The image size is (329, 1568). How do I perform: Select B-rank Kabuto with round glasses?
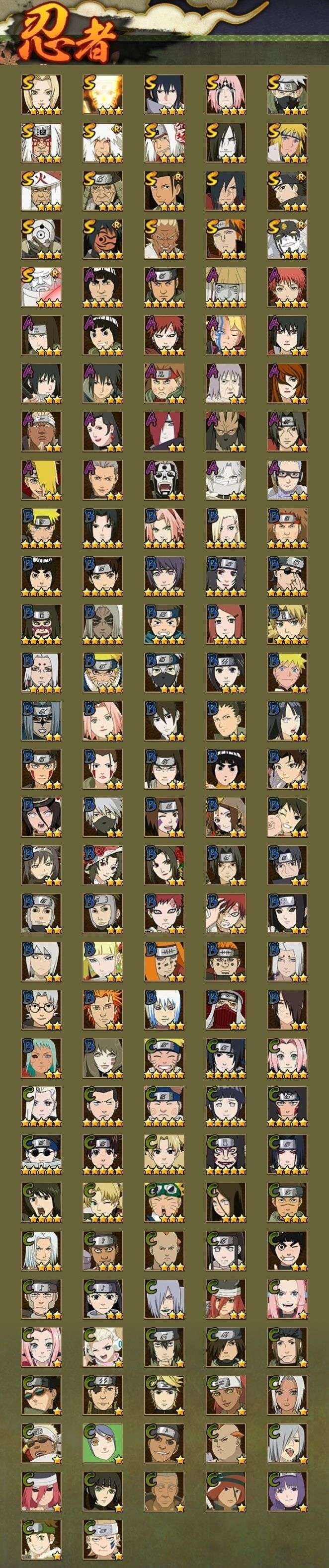(41, 1009)
